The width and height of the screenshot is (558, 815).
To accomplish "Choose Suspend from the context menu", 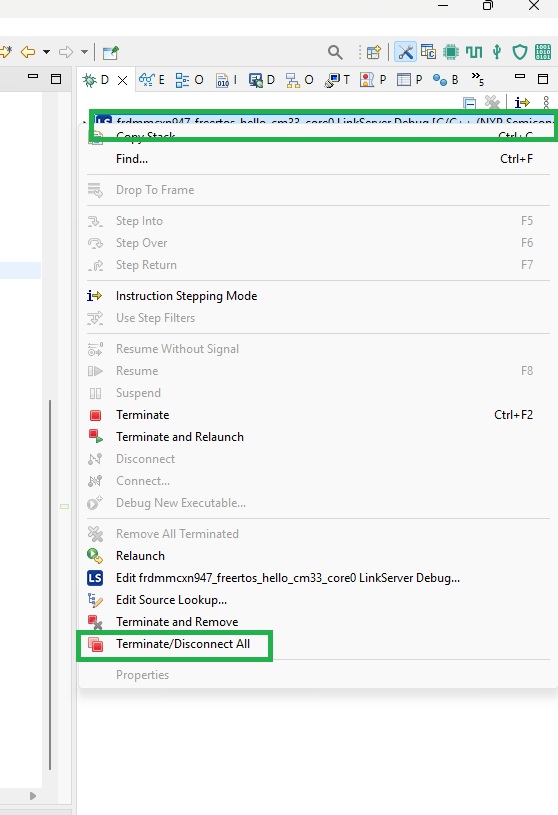I will 318,393.
